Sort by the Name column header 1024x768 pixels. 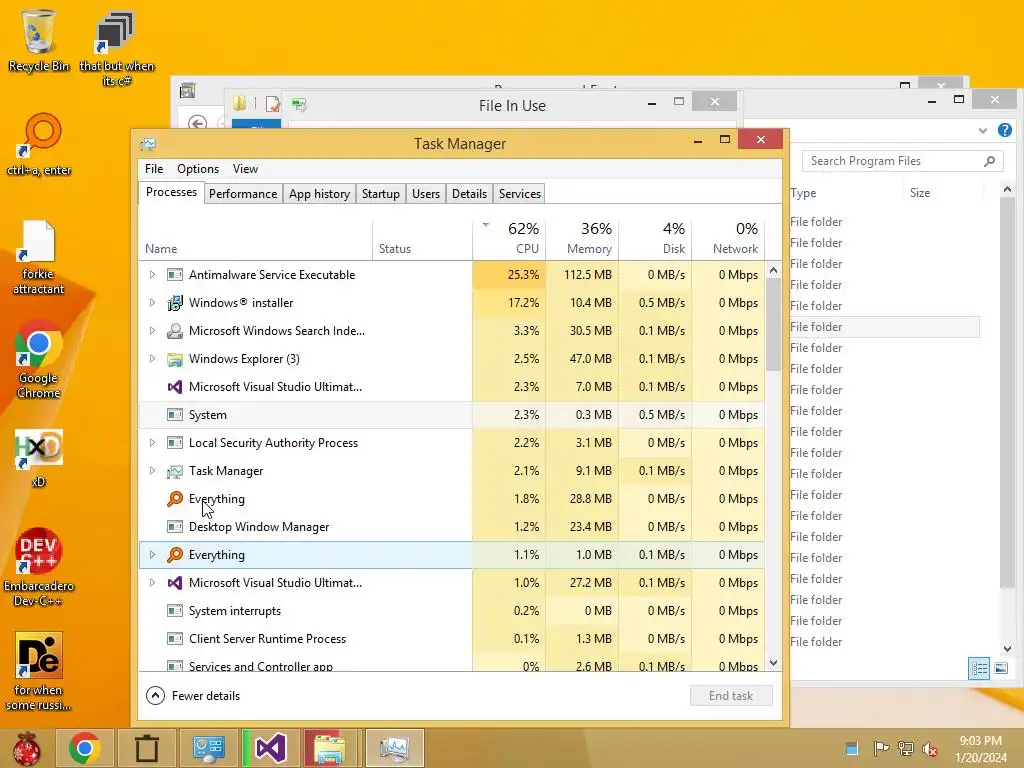pyautogui.click(x=255, y=239)
